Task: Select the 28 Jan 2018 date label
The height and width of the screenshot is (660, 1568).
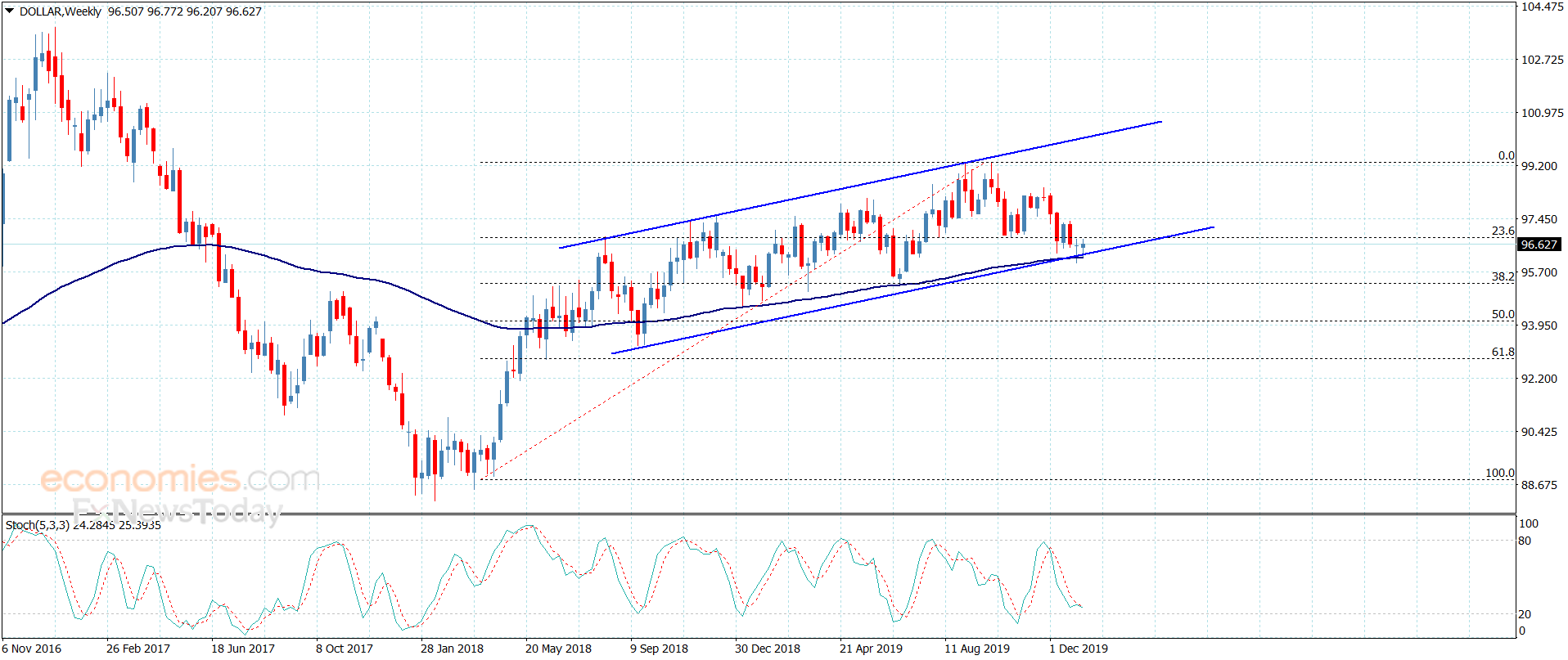Action: 452,649
